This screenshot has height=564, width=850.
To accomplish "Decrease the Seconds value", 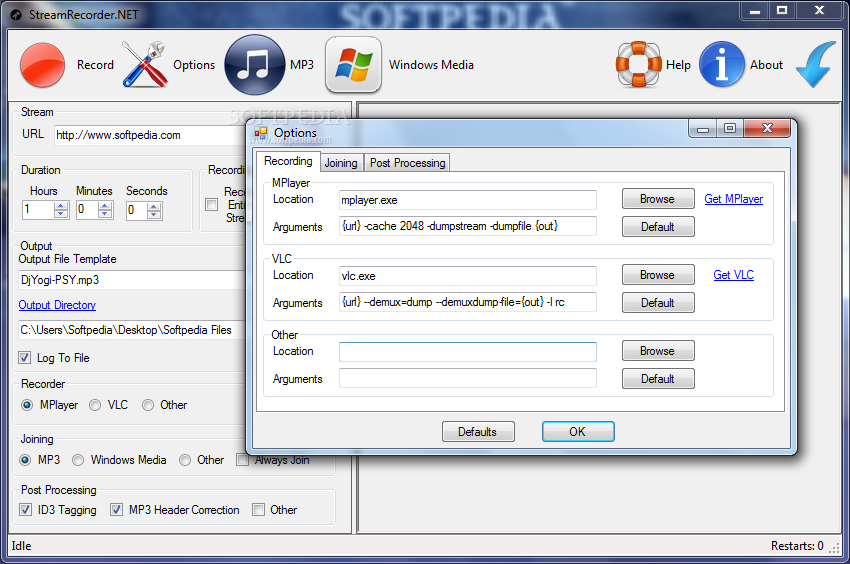I will tap(154, 215).
